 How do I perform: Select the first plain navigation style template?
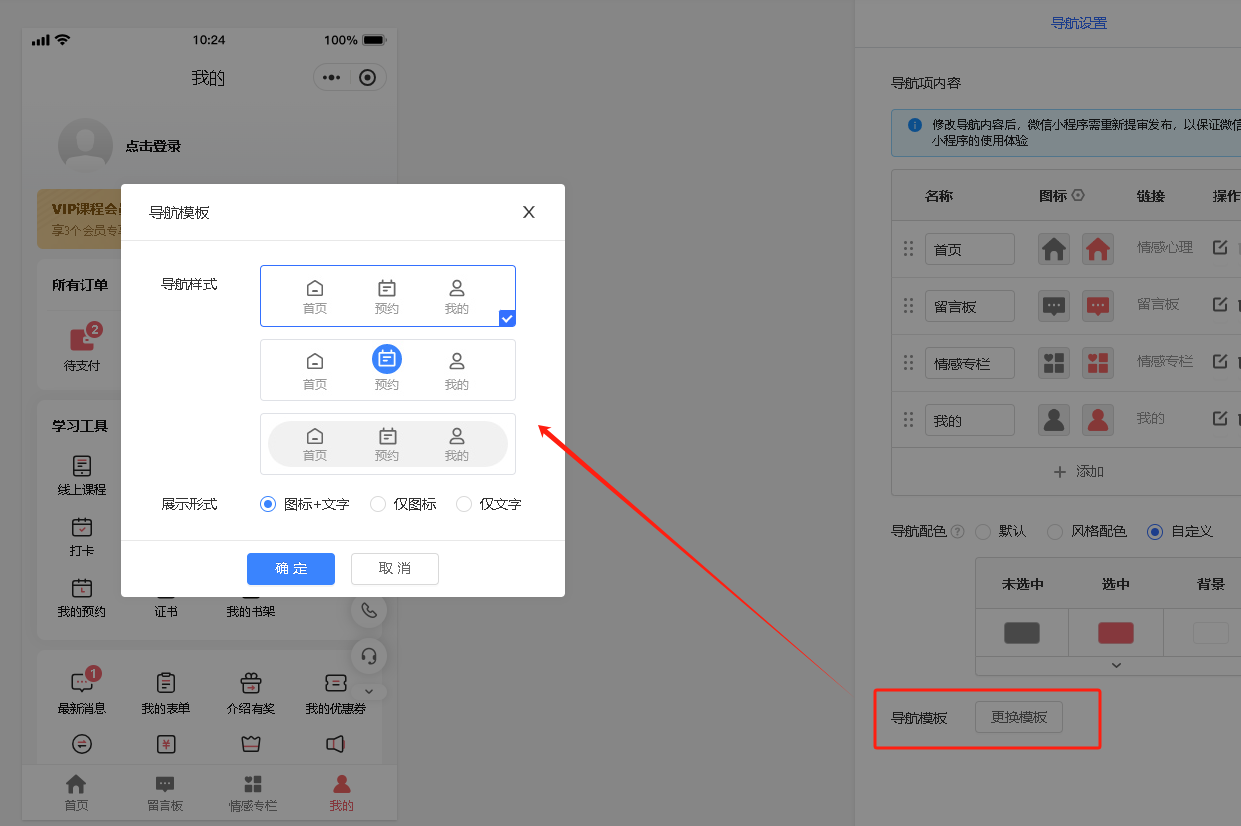388,296
